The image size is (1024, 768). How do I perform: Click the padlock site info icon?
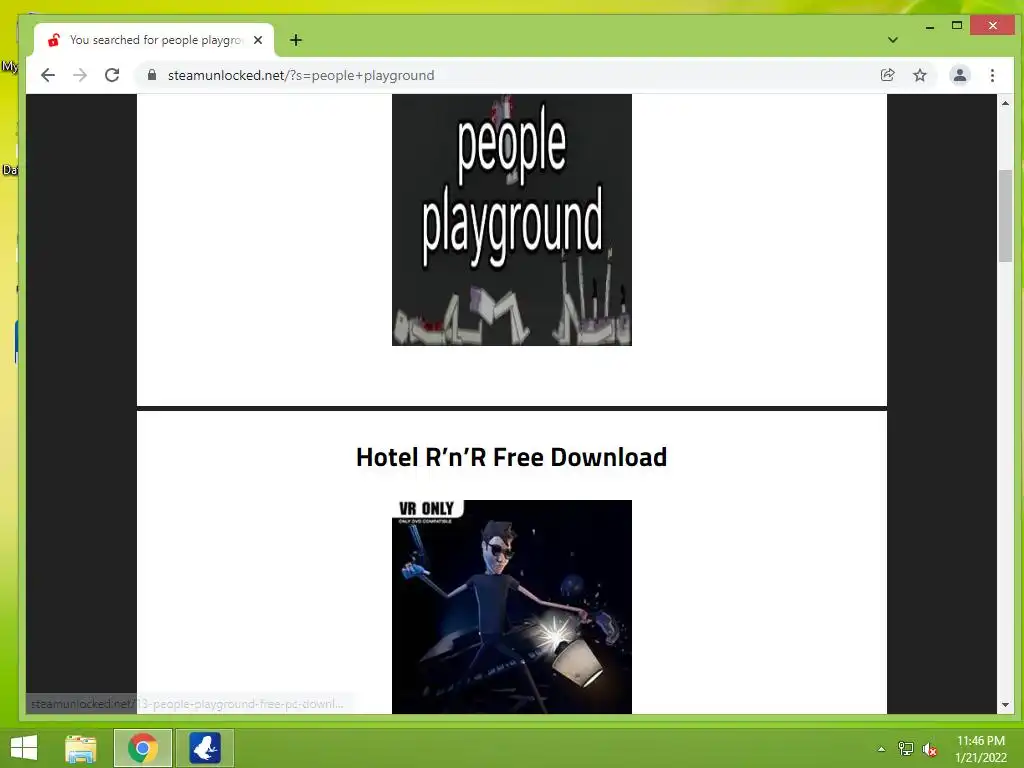[152, 75]
